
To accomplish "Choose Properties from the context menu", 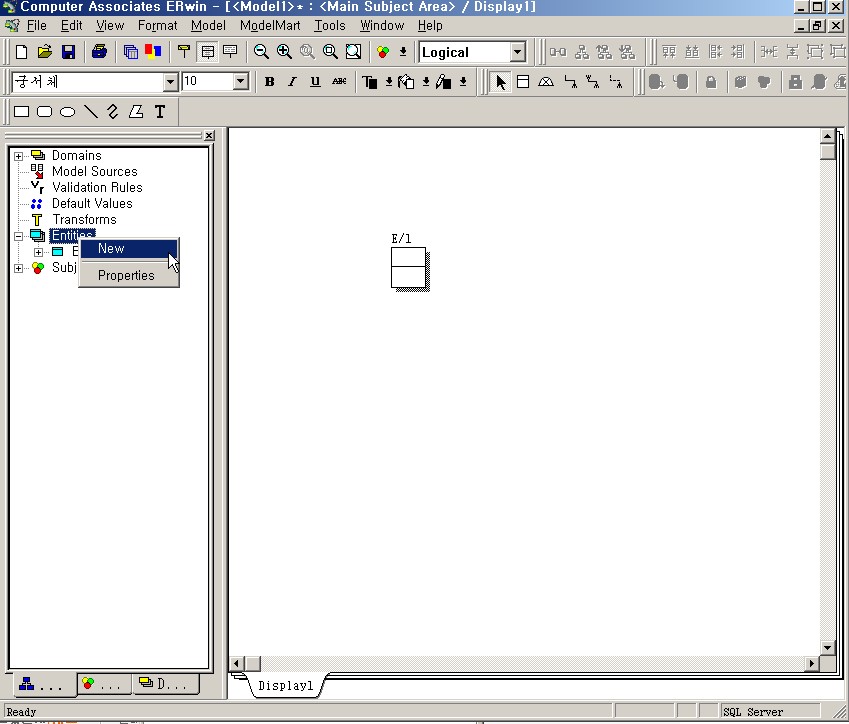I will 129,275.
